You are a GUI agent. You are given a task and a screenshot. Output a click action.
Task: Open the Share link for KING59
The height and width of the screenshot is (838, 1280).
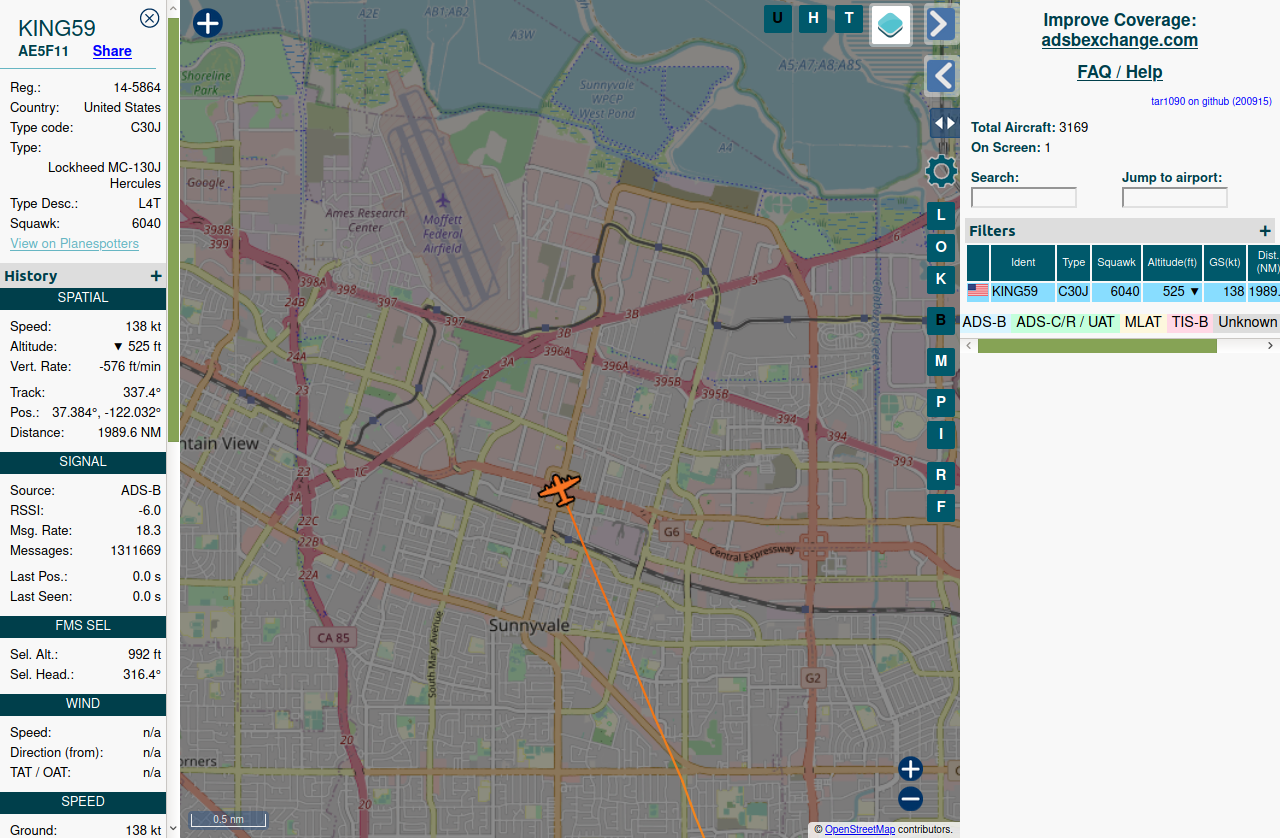click(x=112, y=51)
